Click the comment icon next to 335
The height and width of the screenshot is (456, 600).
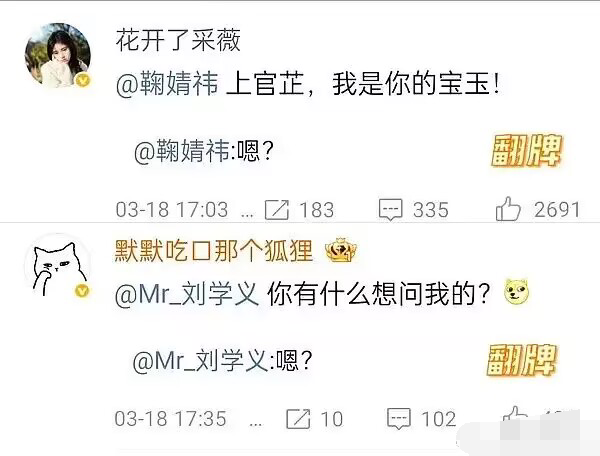point(390,210)
